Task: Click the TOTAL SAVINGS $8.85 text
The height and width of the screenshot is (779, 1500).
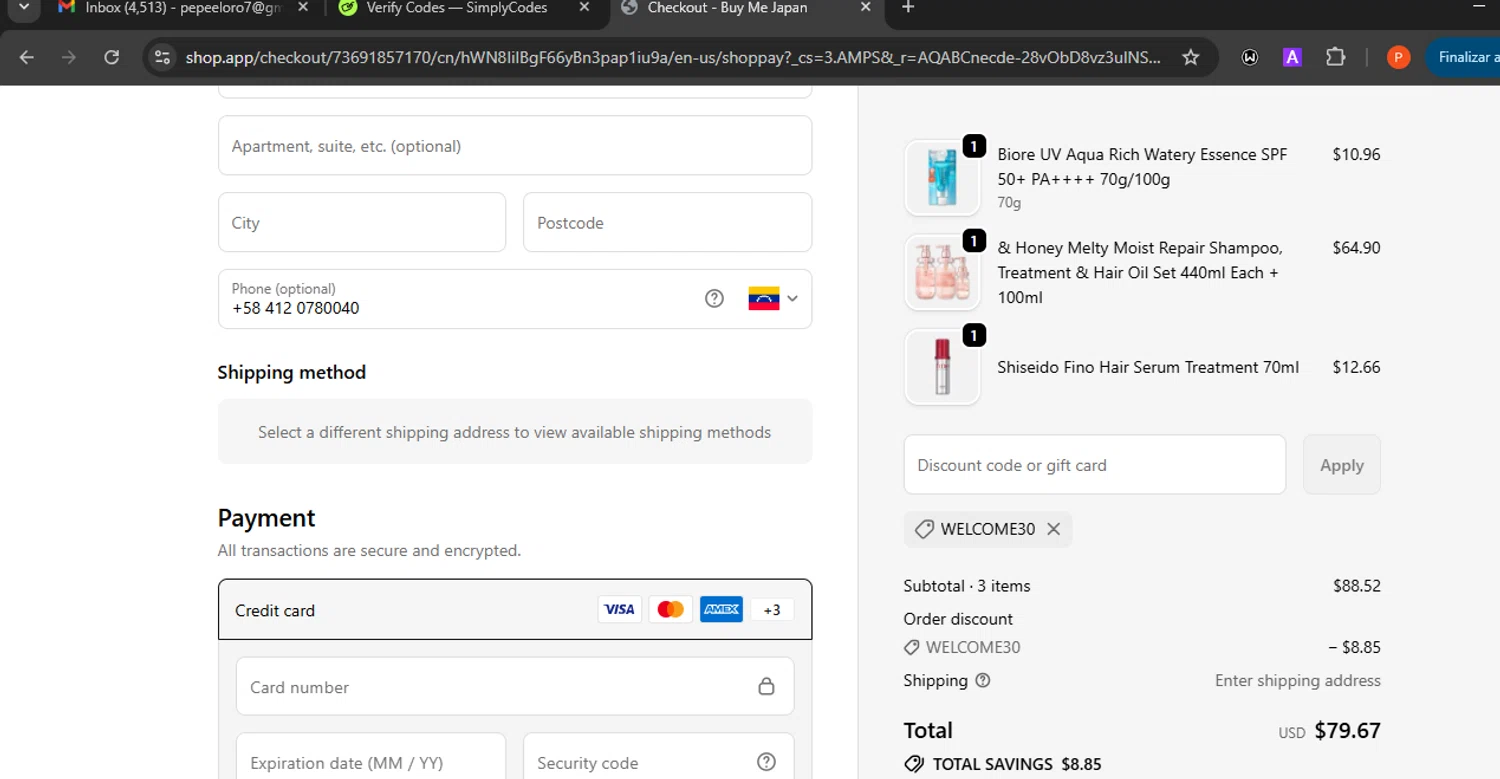Action: (1017, 764)
